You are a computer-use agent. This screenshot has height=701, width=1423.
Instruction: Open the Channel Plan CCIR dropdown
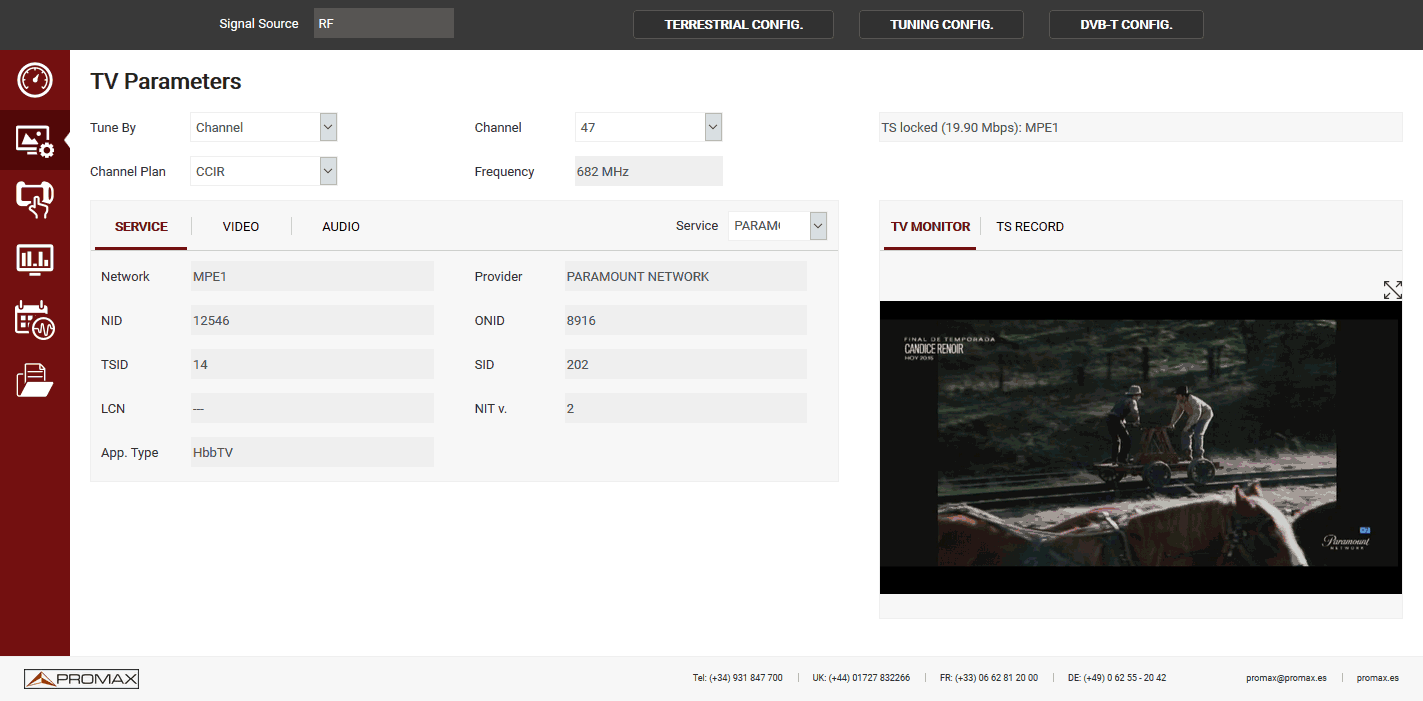pos(264,171)
